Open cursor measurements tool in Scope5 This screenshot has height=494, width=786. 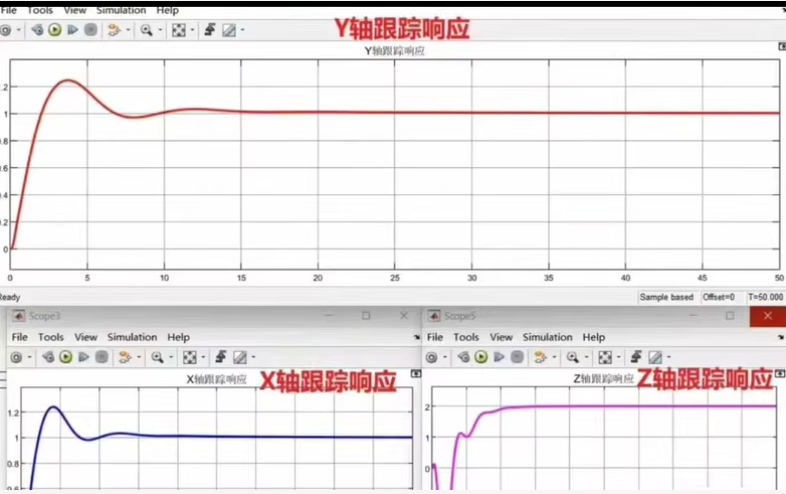pyautogui.click(x=655, y=357)
